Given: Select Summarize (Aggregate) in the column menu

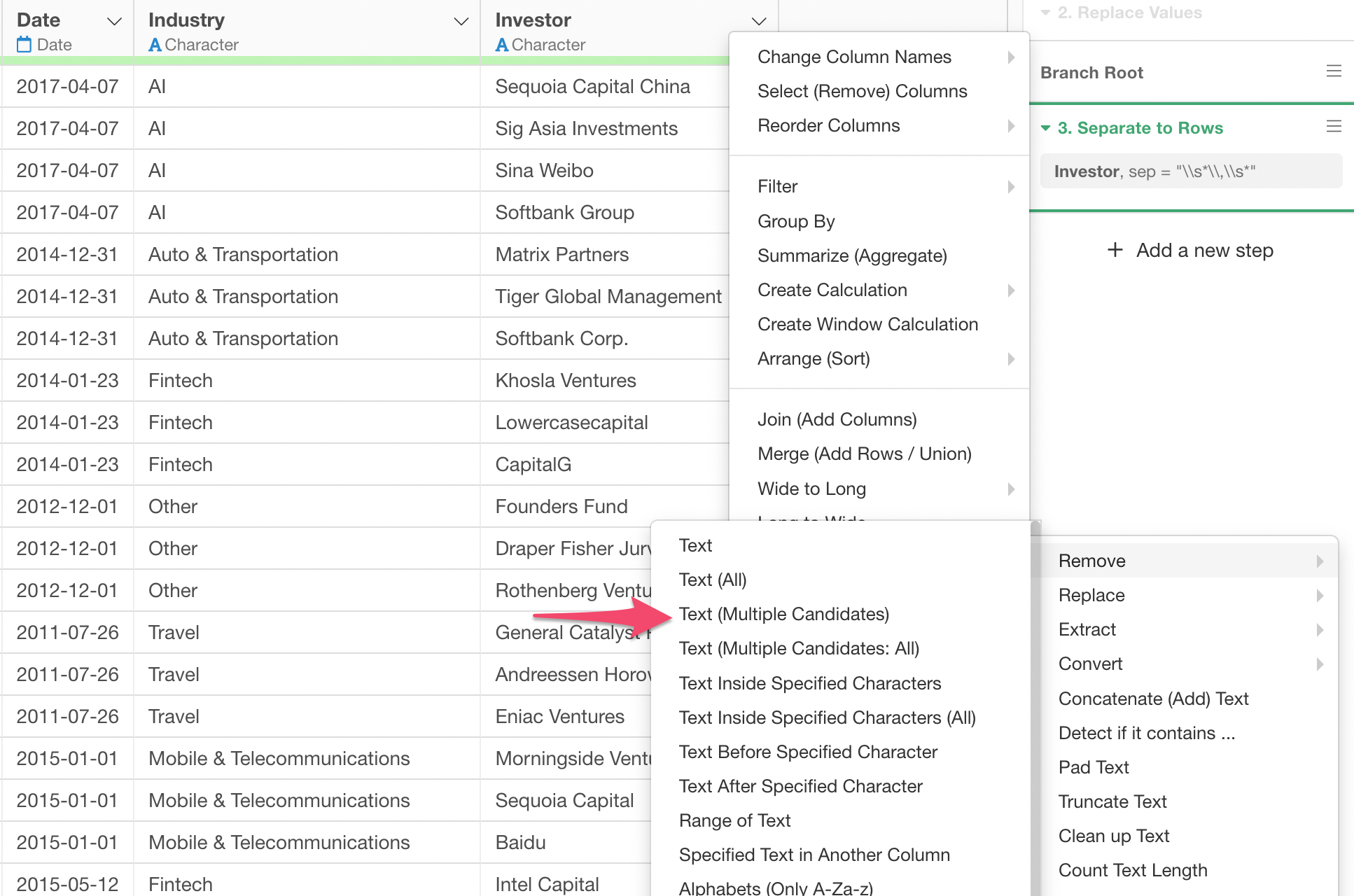Looking at the screenshot, I should [x=852, y=255].
